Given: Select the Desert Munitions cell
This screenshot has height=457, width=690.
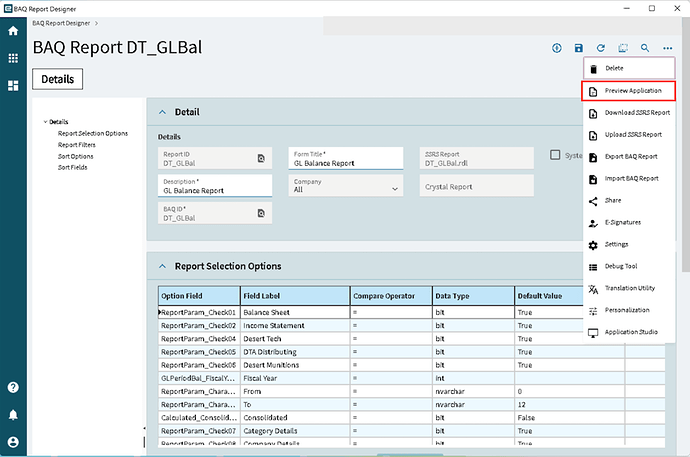Looking at the screenshot, I should [x=295, y=365].
